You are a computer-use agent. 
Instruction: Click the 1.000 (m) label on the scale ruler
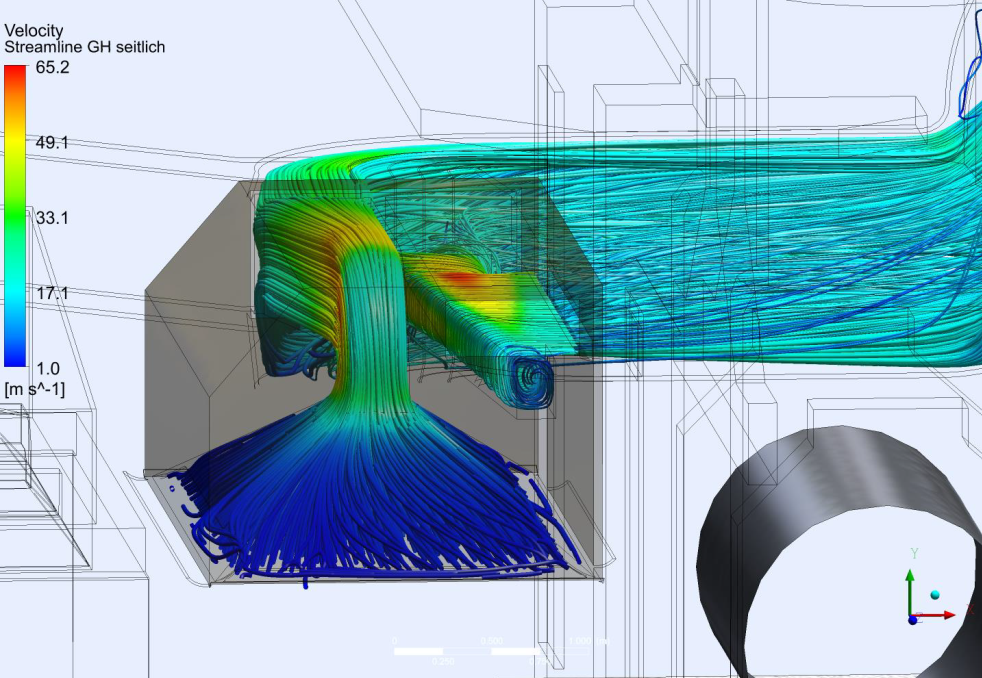[x=581, y=641]
